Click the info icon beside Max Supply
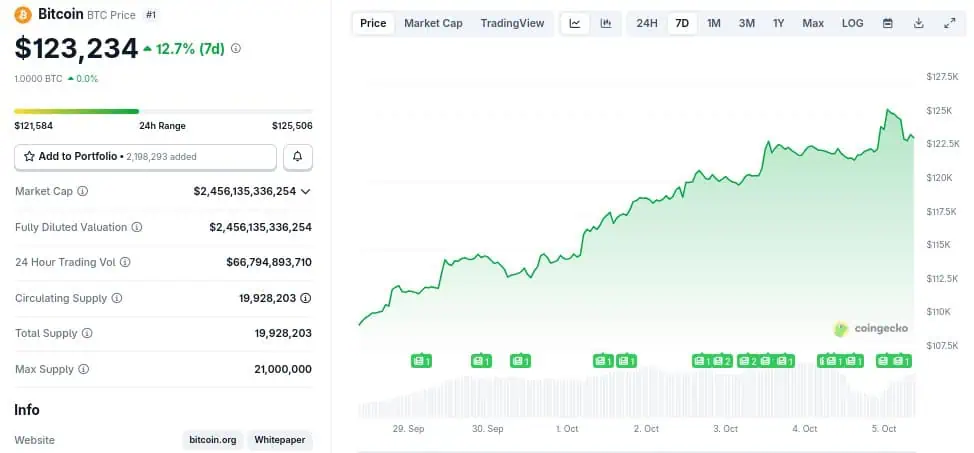The width and height of the screenshot is (974, 453). [83, 369]
